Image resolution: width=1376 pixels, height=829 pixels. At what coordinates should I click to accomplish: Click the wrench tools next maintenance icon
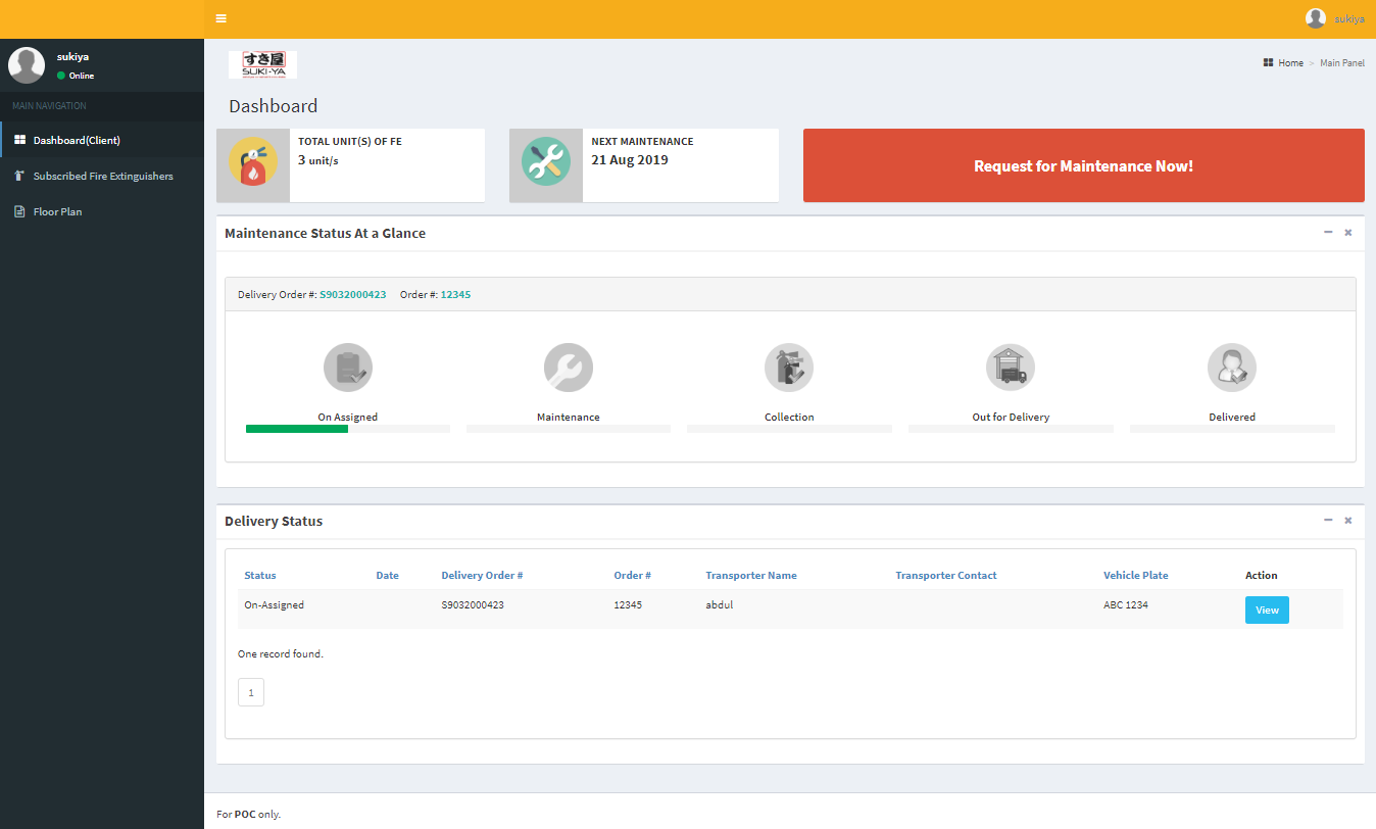pyautogui.click(x=546, y=165)
